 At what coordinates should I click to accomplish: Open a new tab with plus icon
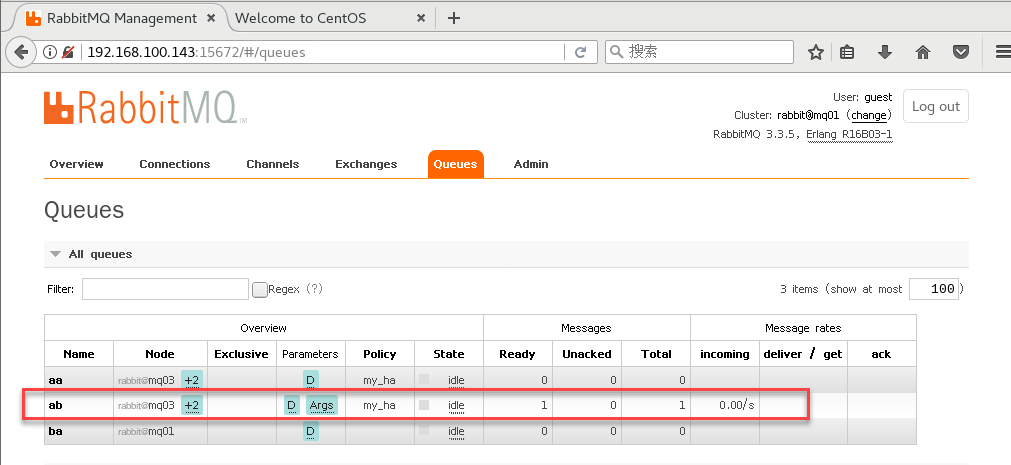pos(454,18)
